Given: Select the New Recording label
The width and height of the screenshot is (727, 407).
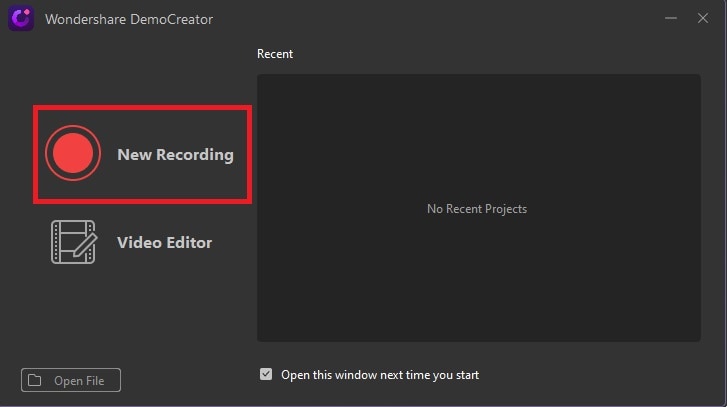Looking at the screenshot, I should pyautogui.click(x=175, y=154).
